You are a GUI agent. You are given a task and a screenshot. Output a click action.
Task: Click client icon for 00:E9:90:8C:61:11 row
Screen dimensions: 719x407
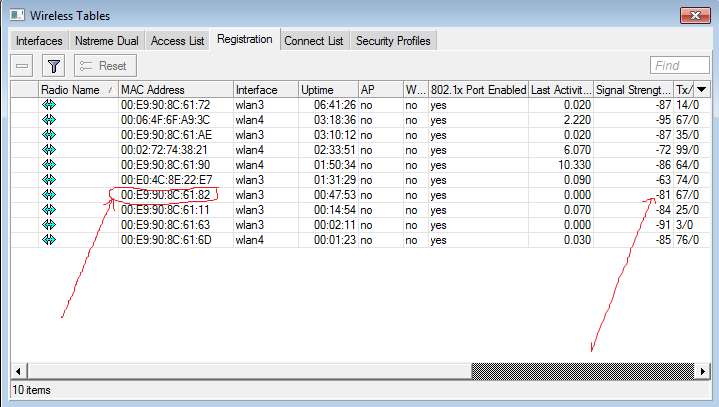click(49, 210)
